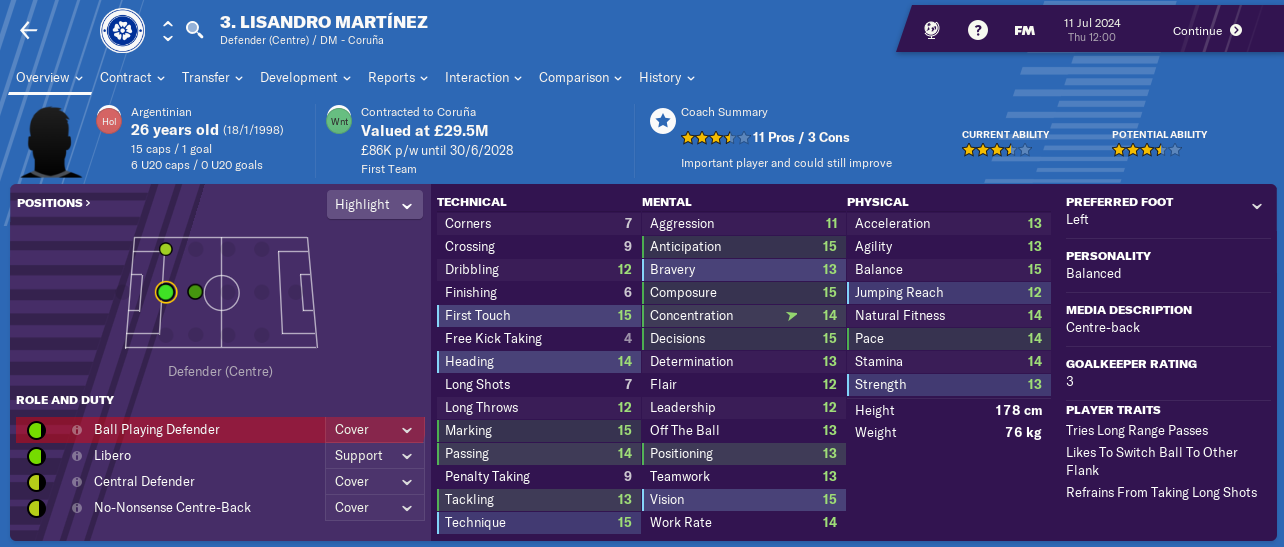Click the Coruña club badge icon

click(x=122, y=31)
